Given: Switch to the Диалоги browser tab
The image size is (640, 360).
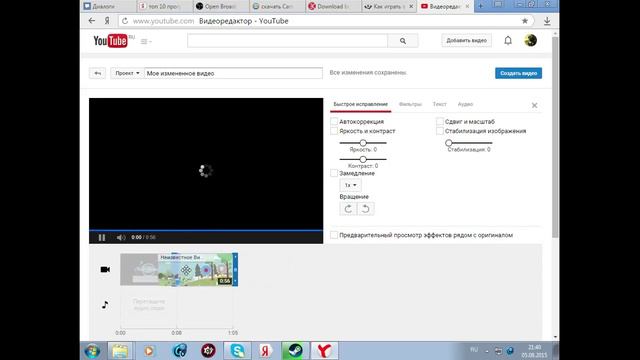Looking at the screenshot, I should (108, 6).
